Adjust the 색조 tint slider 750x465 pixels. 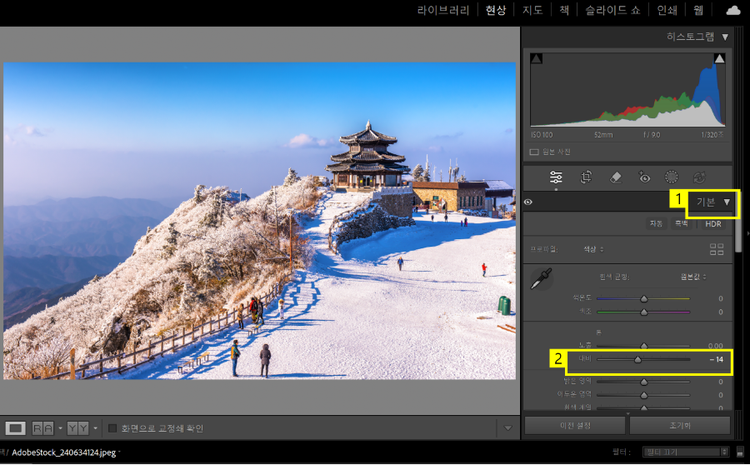point(643,312)
